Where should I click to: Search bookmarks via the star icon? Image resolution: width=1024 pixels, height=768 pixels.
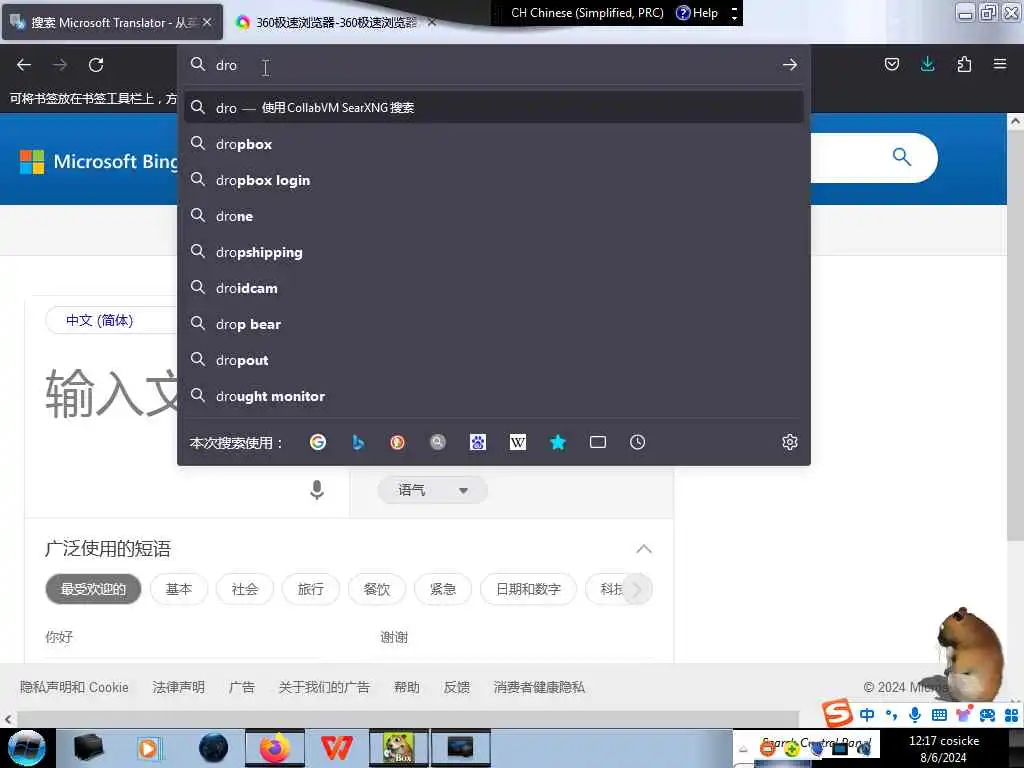click(x=558, y=442)
